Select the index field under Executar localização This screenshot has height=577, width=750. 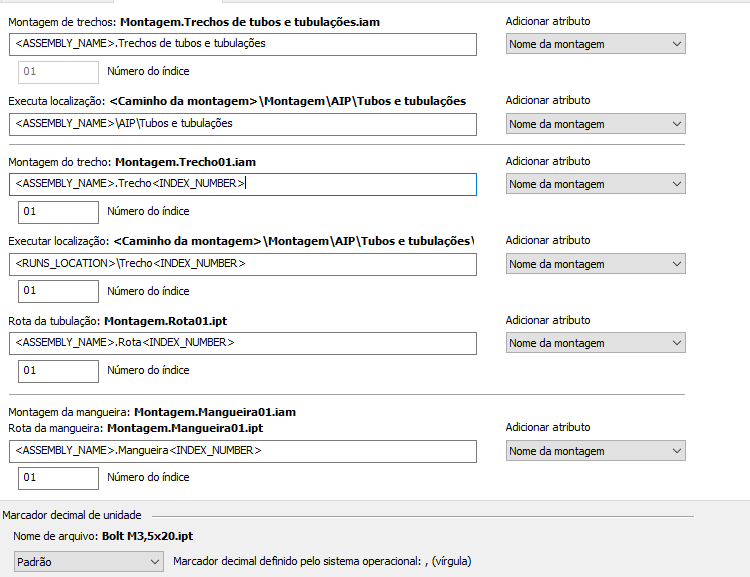pos(58,291)
